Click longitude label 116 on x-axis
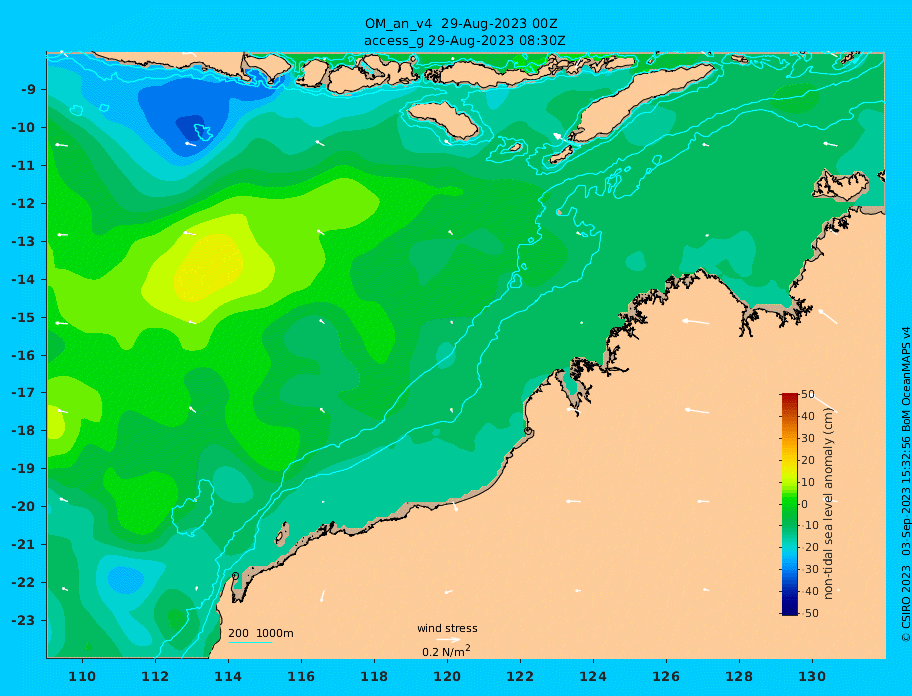The height and width of the screenshot is (696, 912). pyautogui.click(x=301, y=676)
